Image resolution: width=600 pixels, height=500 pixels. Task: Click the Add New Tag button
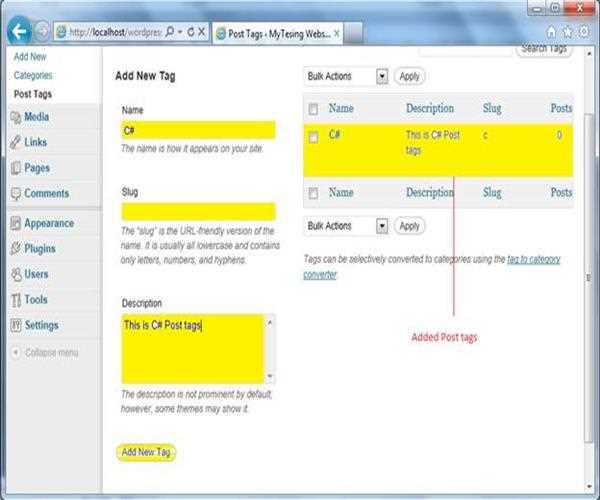click(147, 452)
